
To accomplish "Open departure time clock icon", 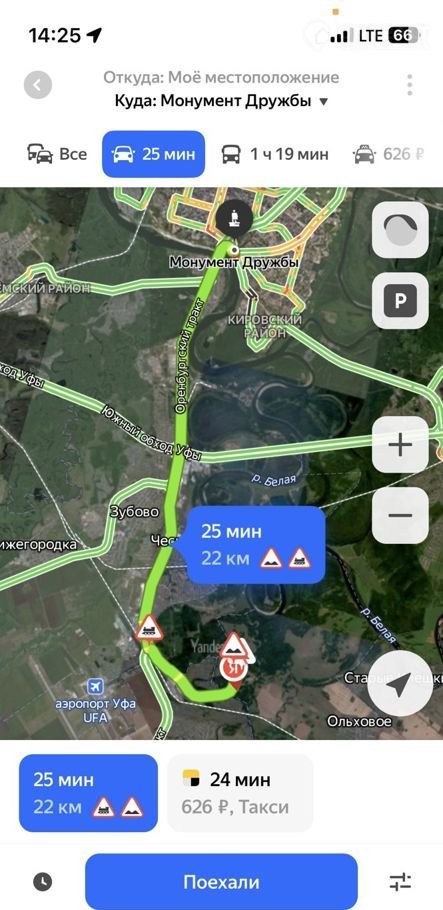I will point(42,882).
